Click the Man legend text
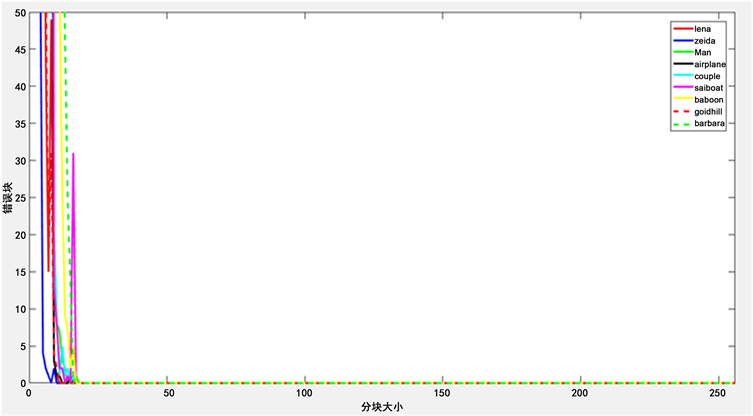The height and width of the screenshot is (416, 753). coord(702,52)
